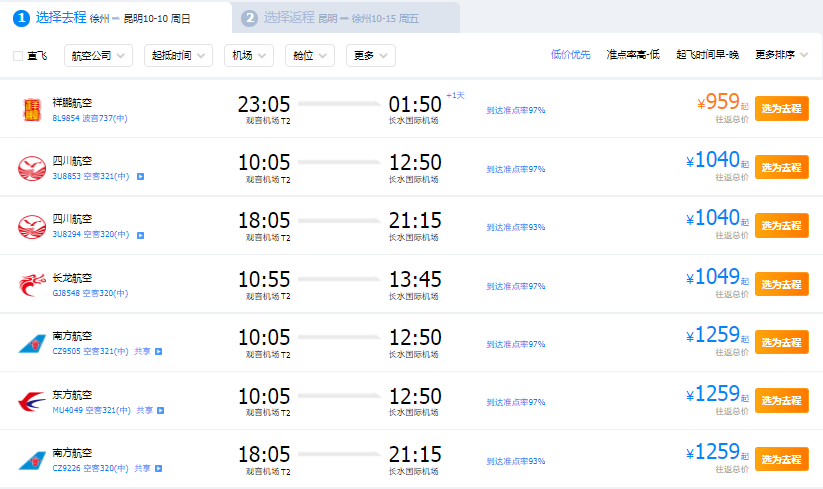Click the 南方航空 logo for flight CZ9226
The height and width of the screenshot is (489, 823).
[32, 460]
